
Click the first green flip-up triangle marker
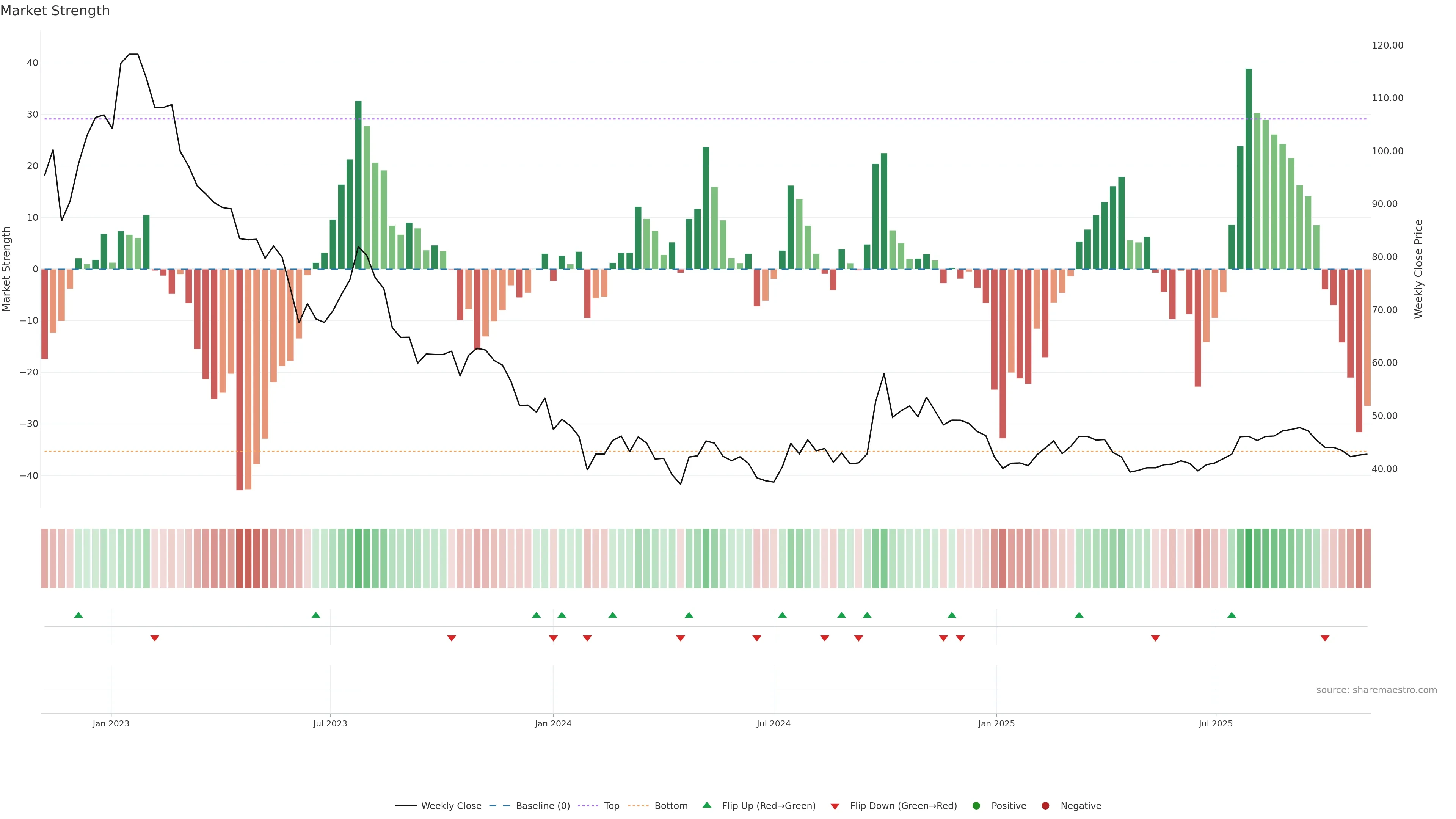pos(78,615)
